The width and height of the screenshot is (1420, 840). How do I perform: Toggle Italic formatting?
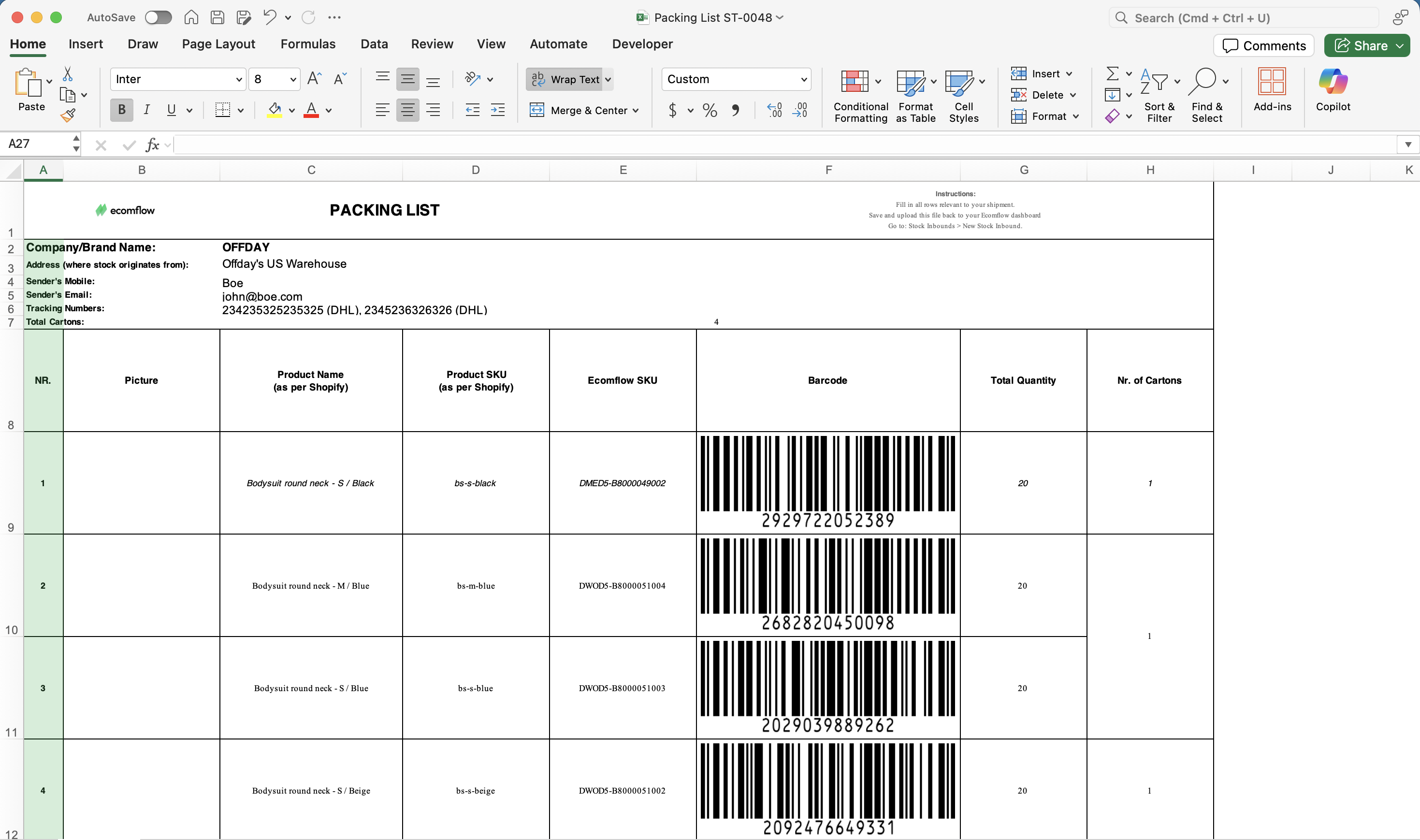(x=146, y=110)
